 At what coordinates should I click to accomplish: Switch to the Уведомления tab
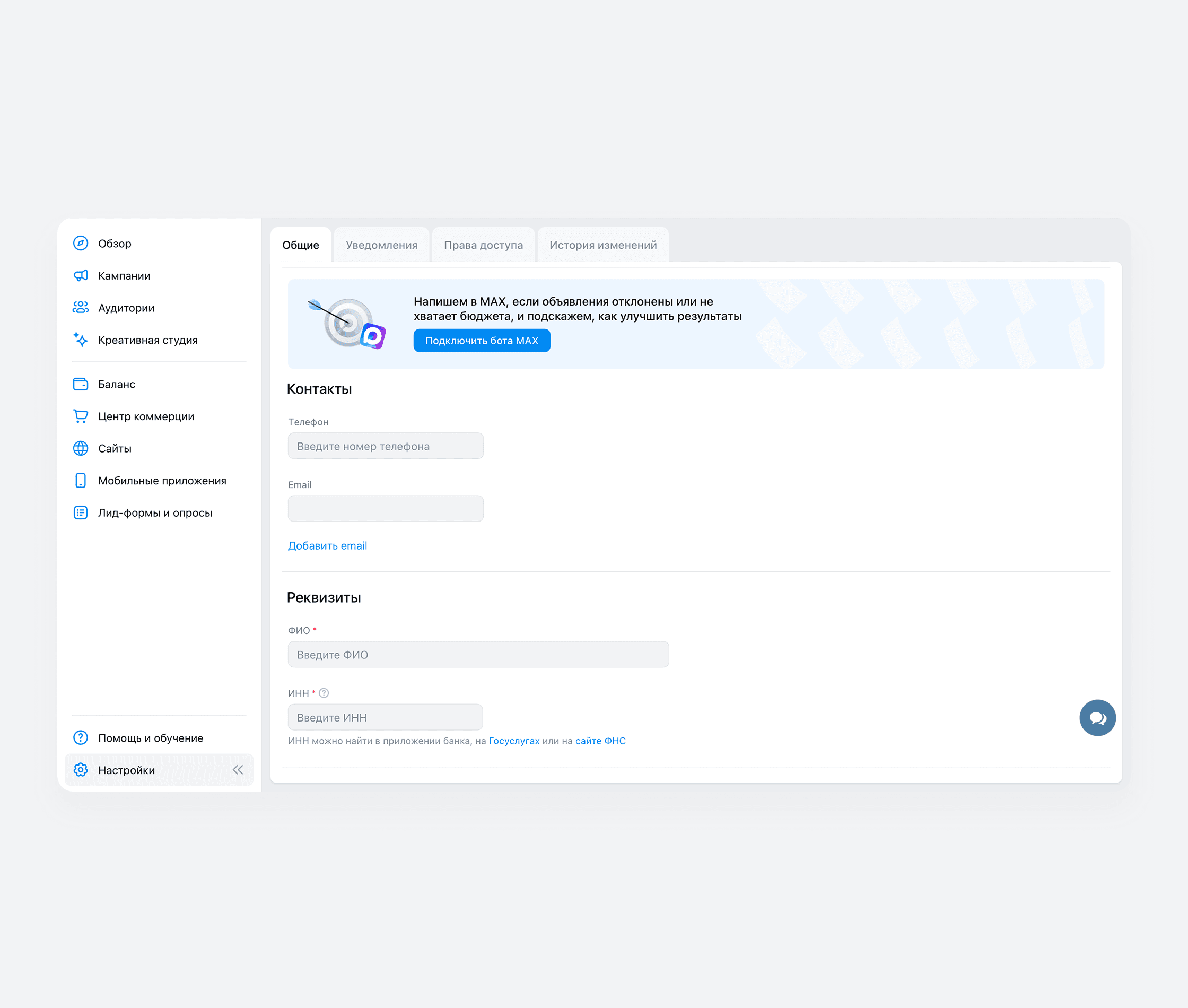[x=381, y=245]
